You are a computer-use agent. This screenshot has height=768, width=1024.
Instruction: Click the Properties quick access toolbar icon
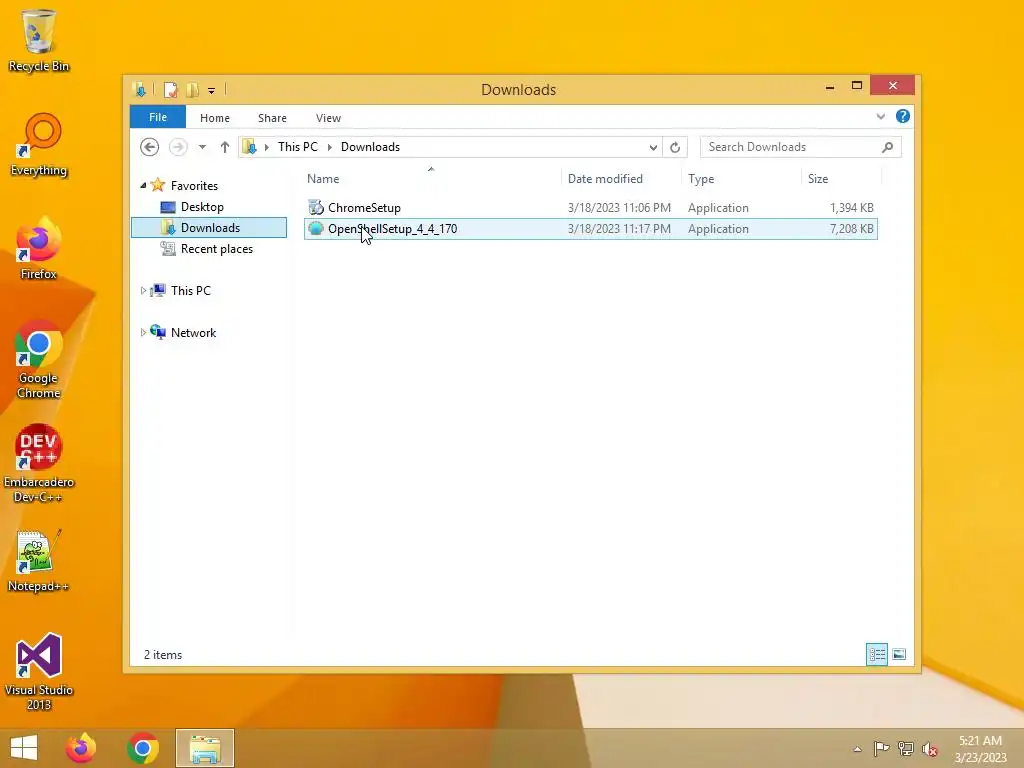pyautogui.click(x=170, y=89)
